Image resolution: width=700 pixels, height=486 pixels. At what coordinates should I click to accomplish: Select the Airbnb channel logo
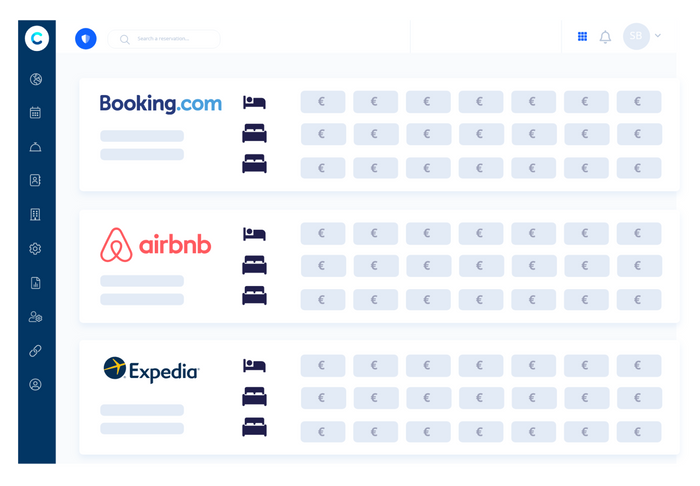point(156,244)
